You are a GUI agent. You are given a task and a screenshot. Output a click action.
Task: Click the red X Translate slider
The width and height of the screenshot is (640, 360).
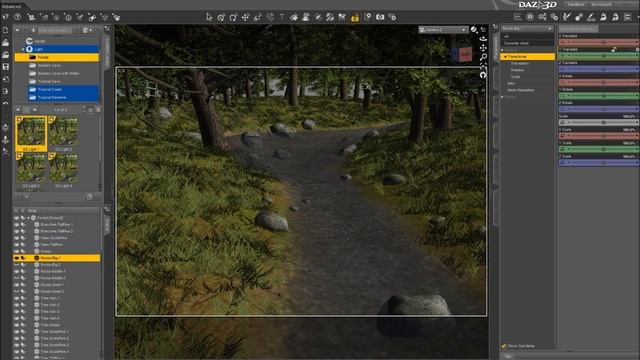(x=598, y=42)
